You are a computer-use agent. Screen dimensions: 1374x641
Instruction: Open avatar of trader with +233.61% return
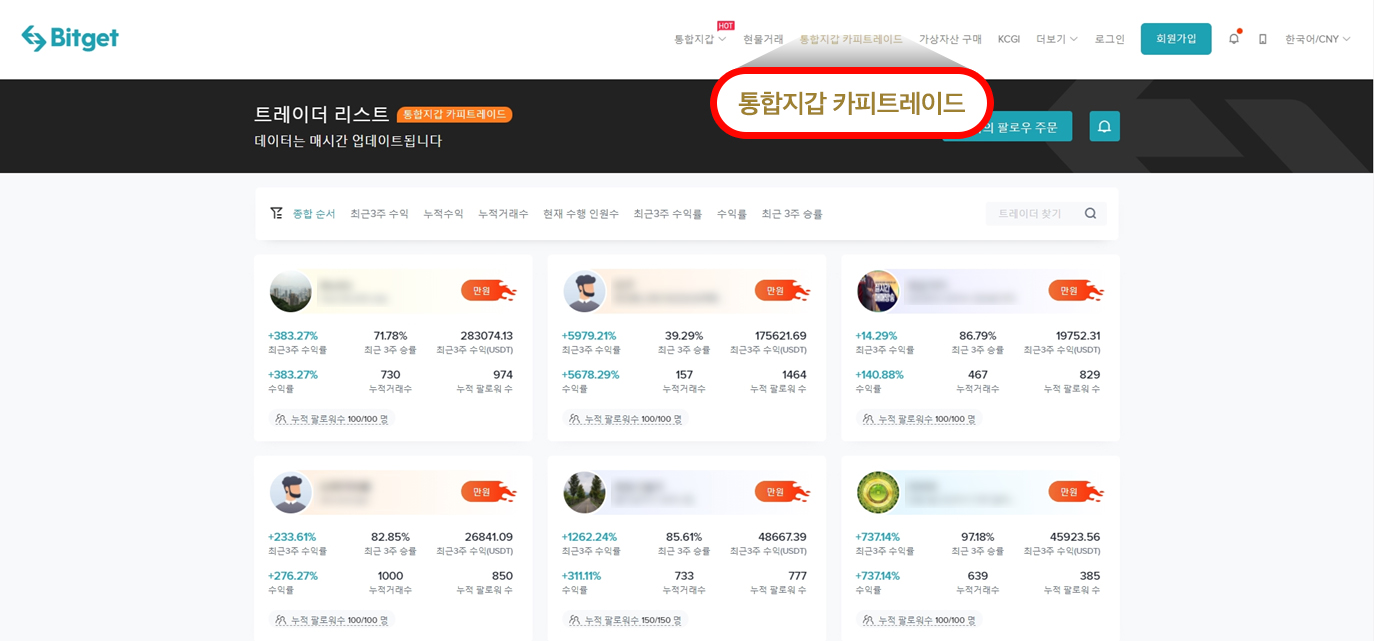pyautogui.click(x=291, y=492)
